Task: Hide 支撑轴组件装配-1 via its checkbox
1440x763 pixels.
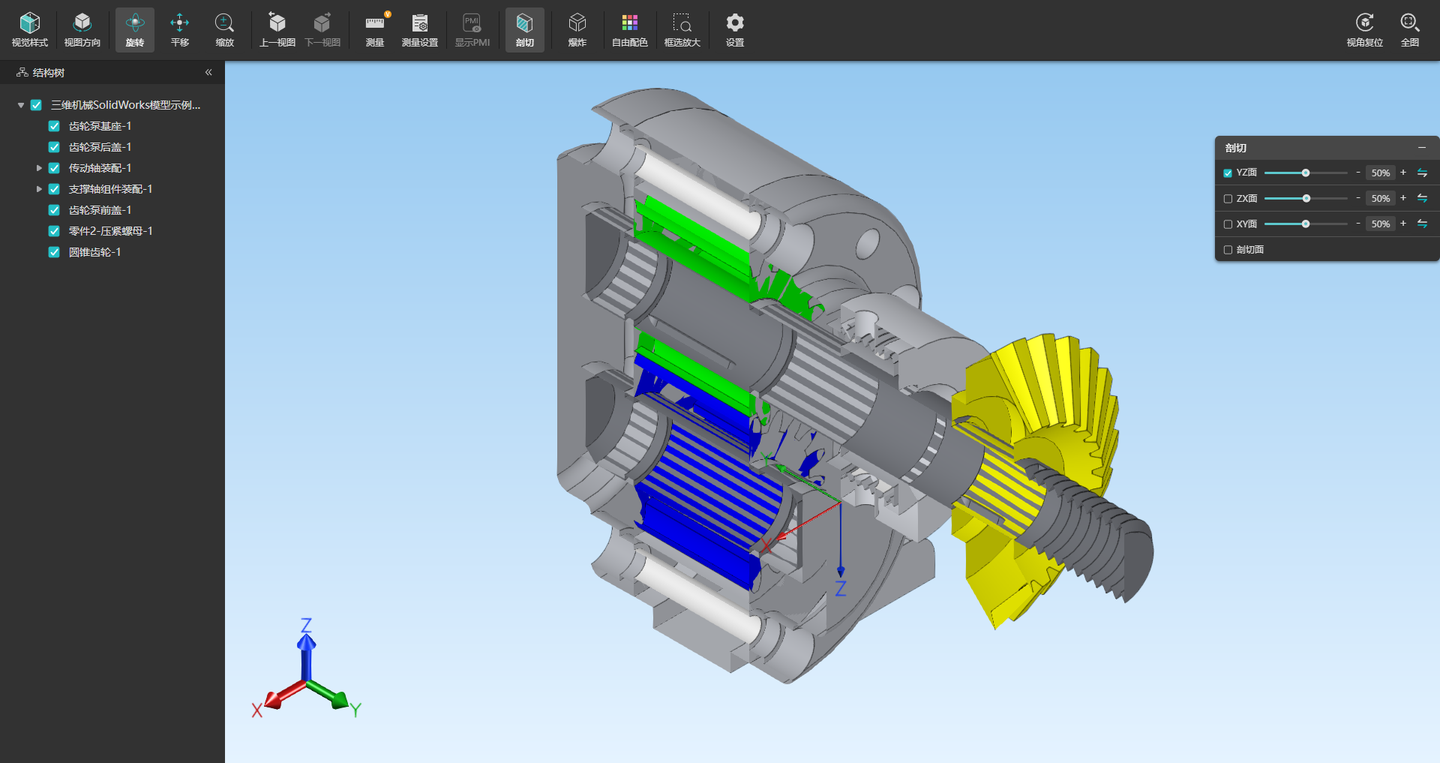Action: (x=54, y=189)
